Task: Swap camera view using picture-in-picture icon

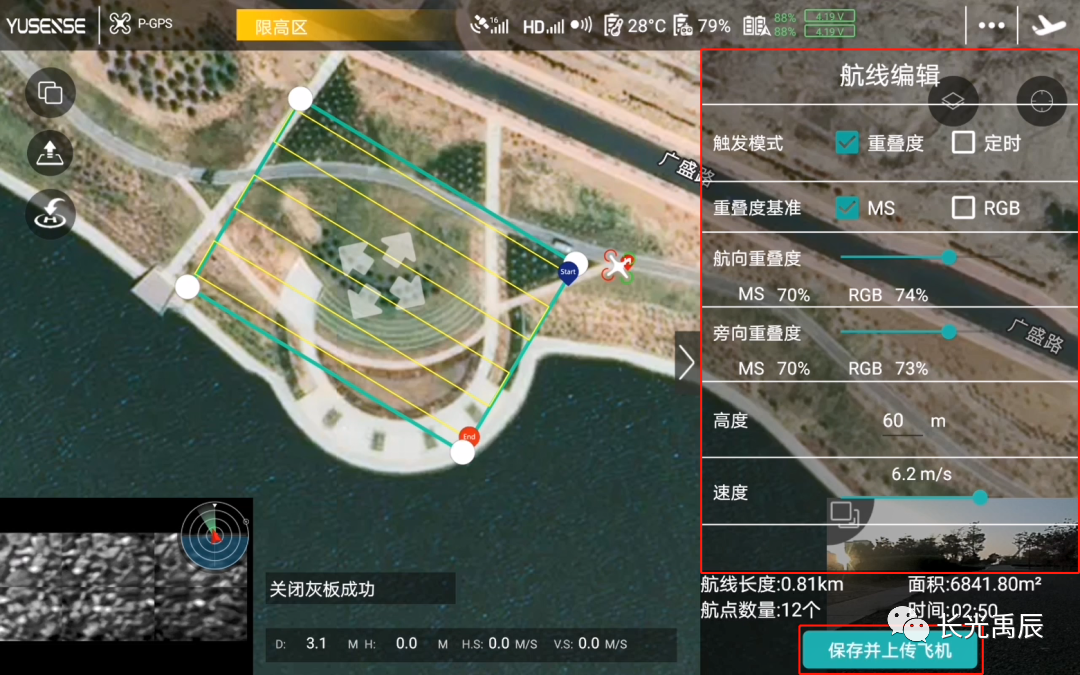Action: (x=844, y=515)
